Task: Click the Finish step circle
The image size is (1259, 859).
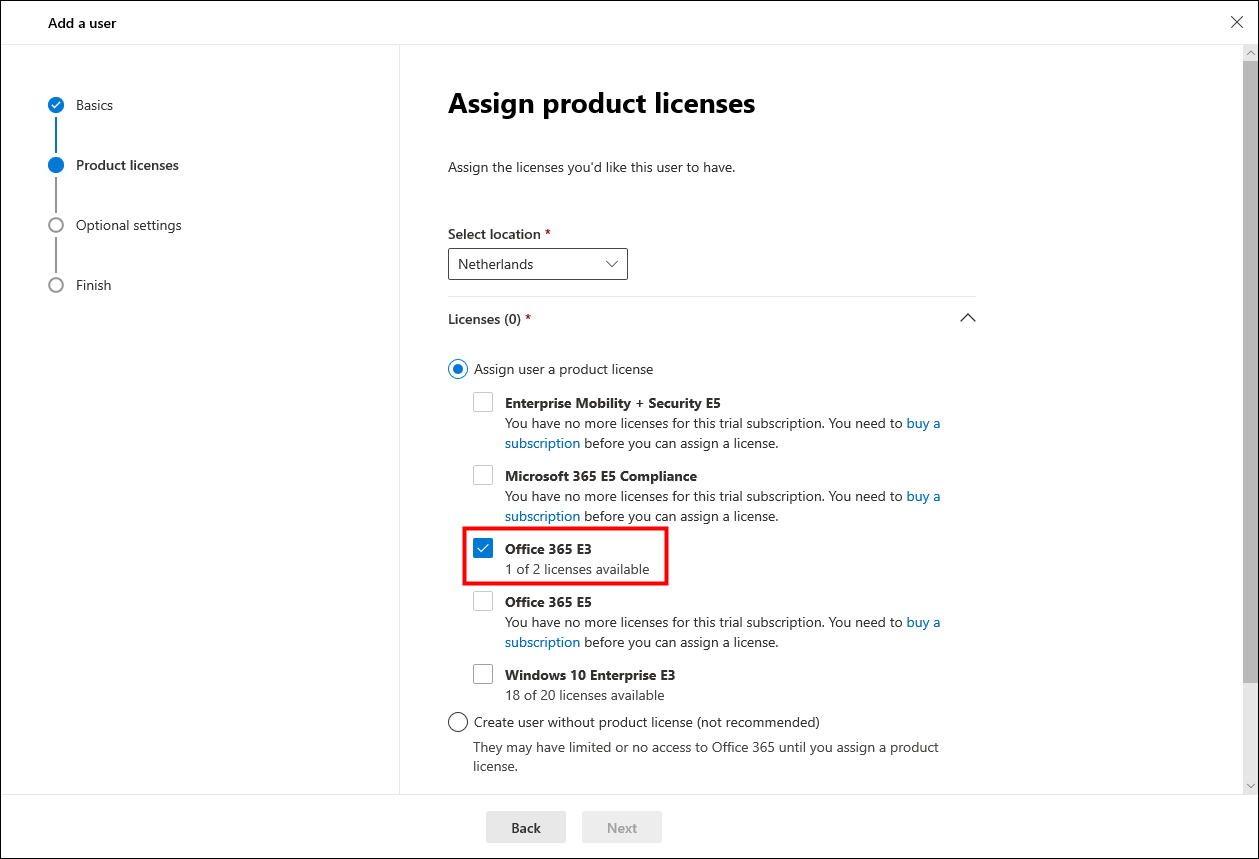Action: pyautogui.click(x=56, y=285)
